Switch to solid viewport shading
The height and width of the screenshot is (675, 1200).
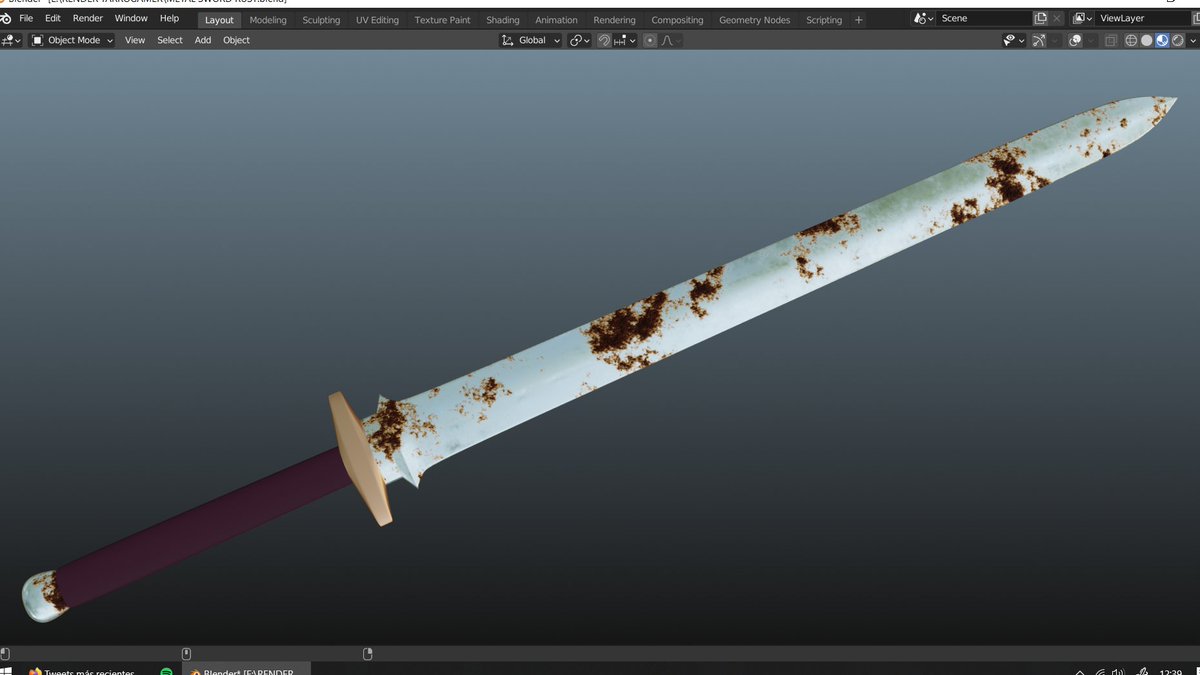coord(1146,40)
